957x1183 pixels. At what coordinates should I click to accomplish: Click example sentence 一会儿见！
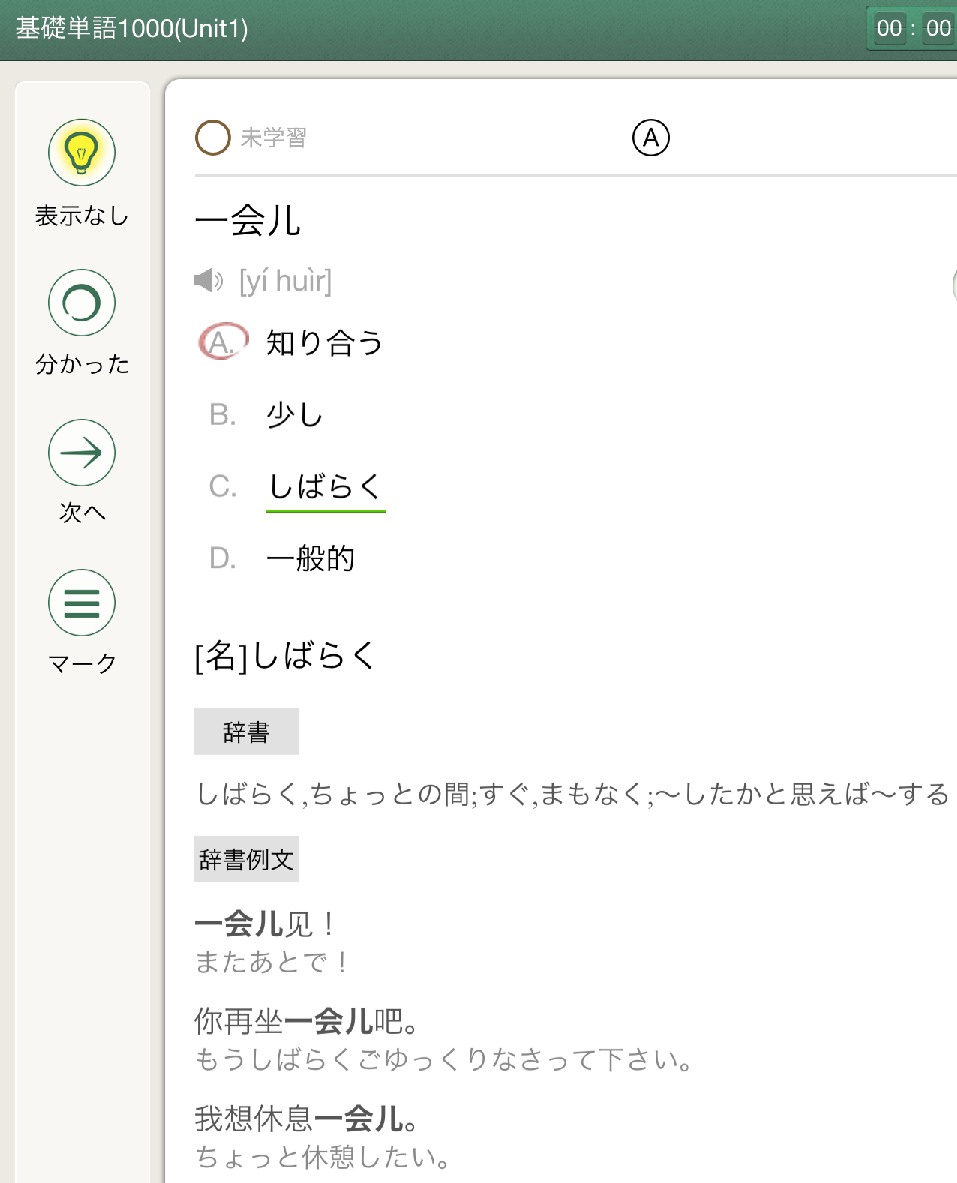[264, 923]
